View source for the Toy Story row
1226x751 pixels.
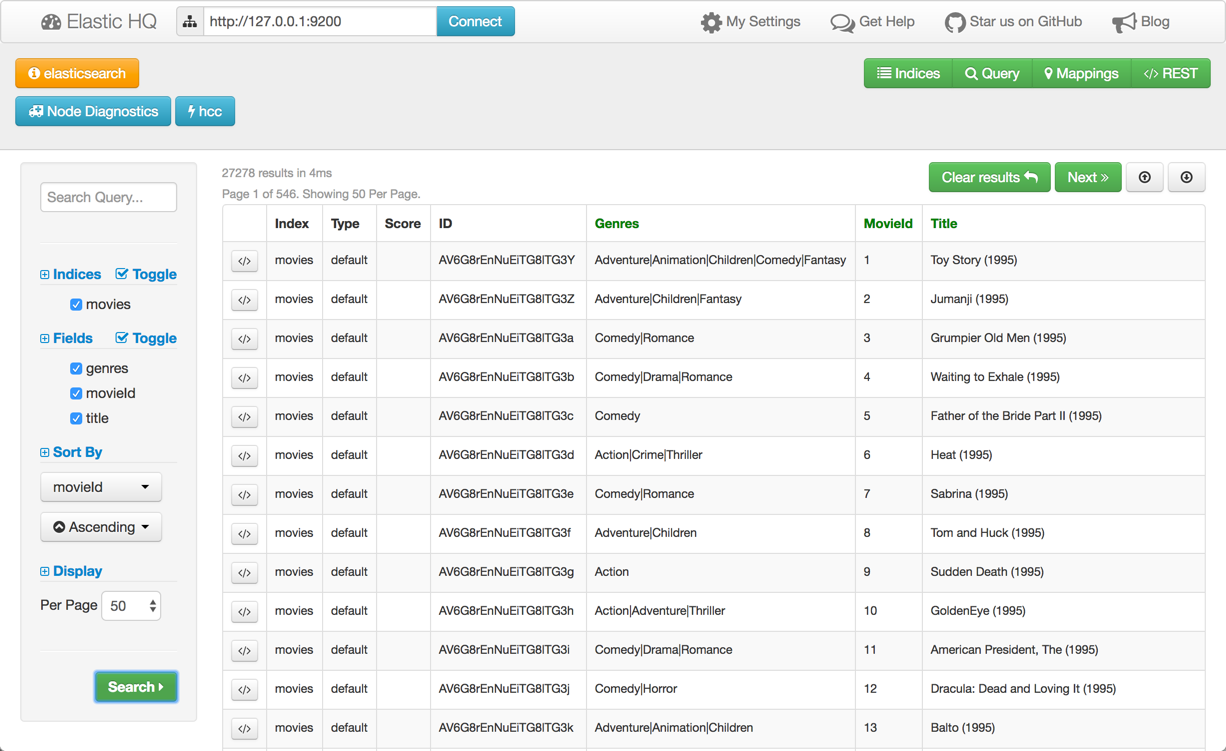pyautogui.click(x=244, y=260)
